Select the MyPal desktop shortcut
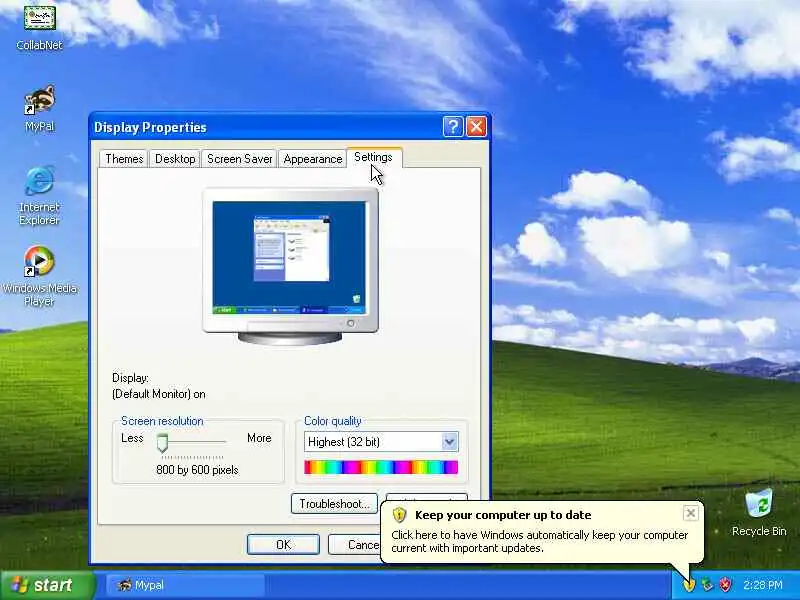 pos(39,108)
